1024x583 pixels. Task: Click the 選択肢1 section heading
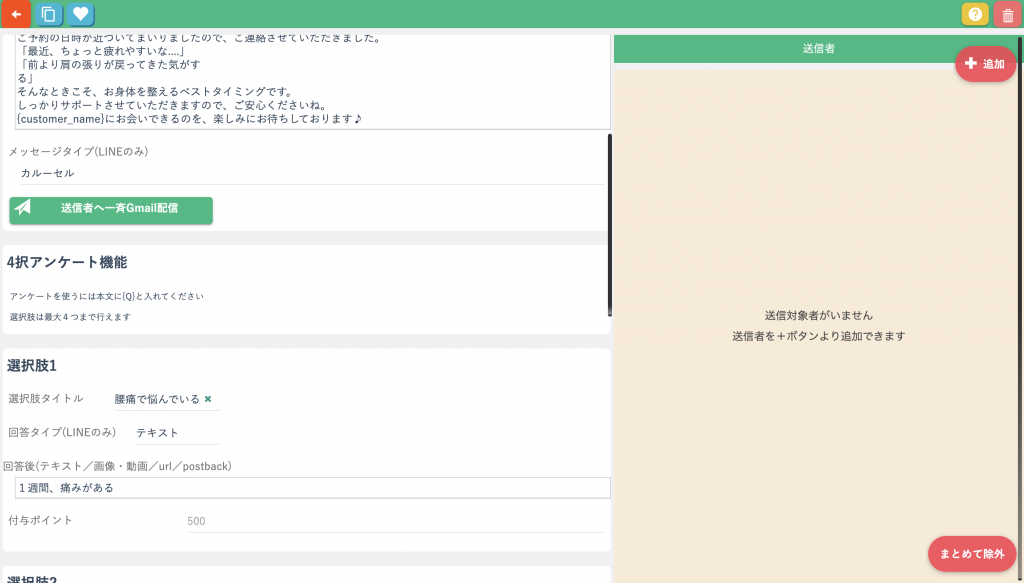coord(32,365)
